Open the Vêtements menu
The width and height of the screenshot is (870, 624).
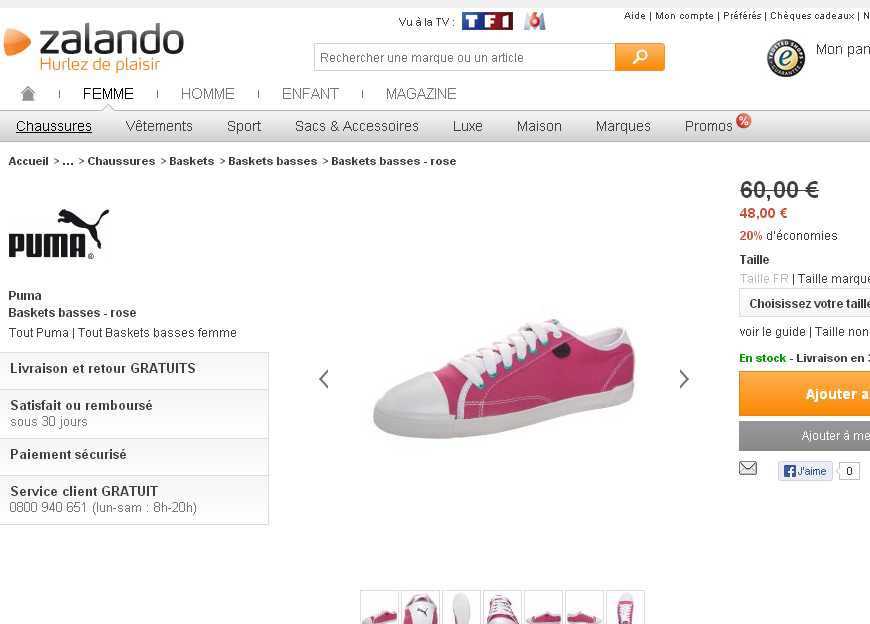coord(159,126)
